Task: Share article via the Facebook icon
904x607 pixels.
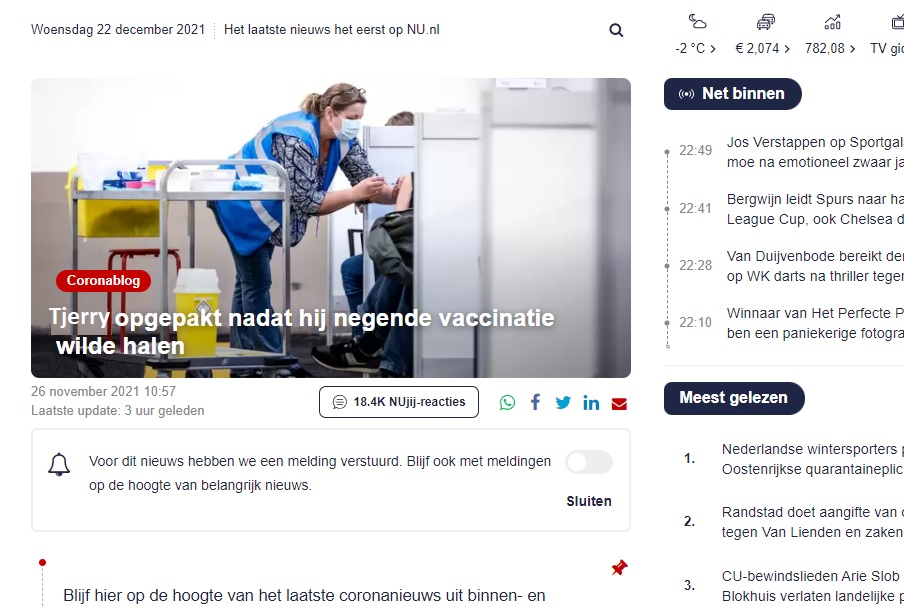Action: (x=535, y=402)
